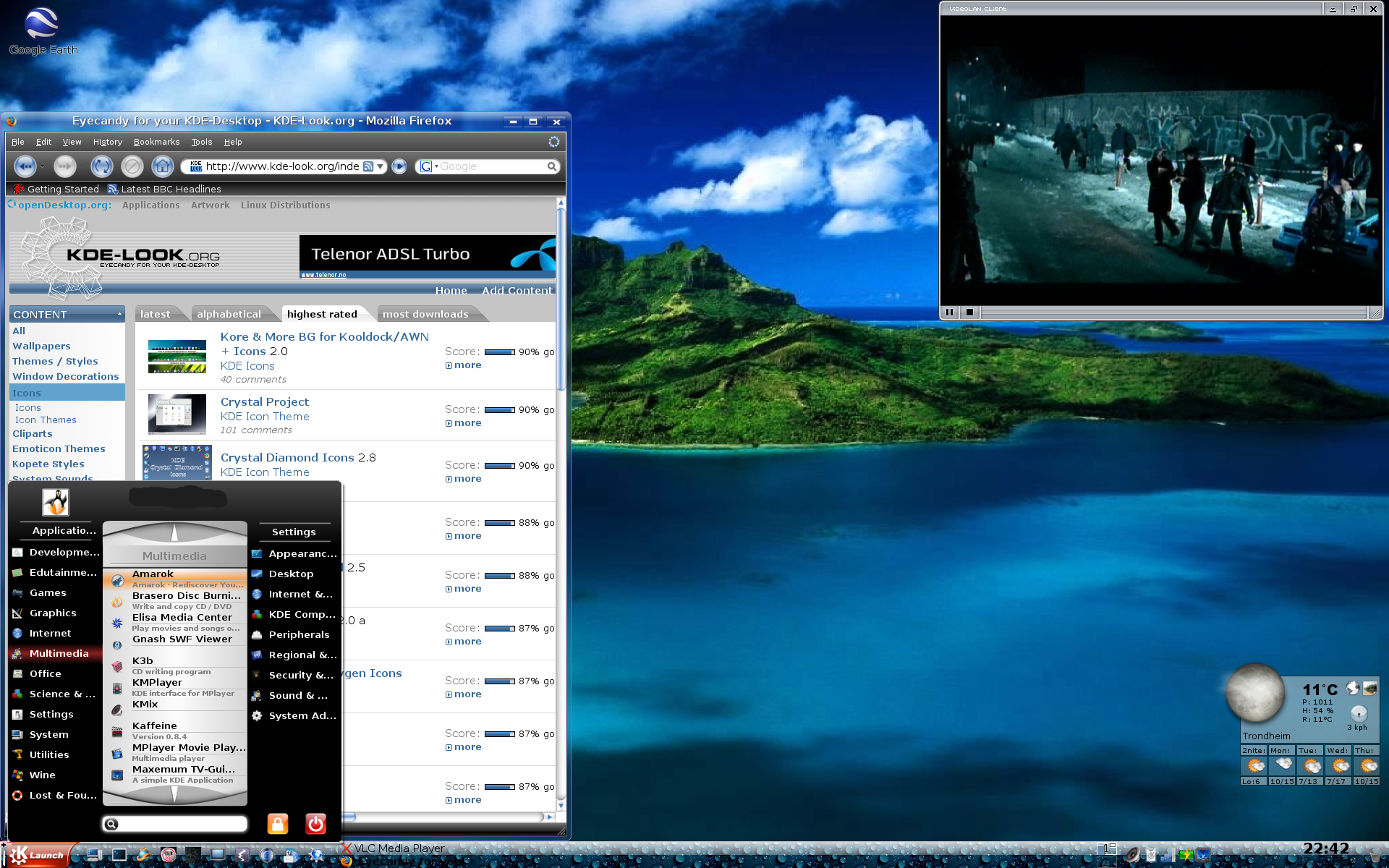Viewport: 1389px width, 868px height.
Task: Open the search engine selector dropdown
Action: point(436,166)
